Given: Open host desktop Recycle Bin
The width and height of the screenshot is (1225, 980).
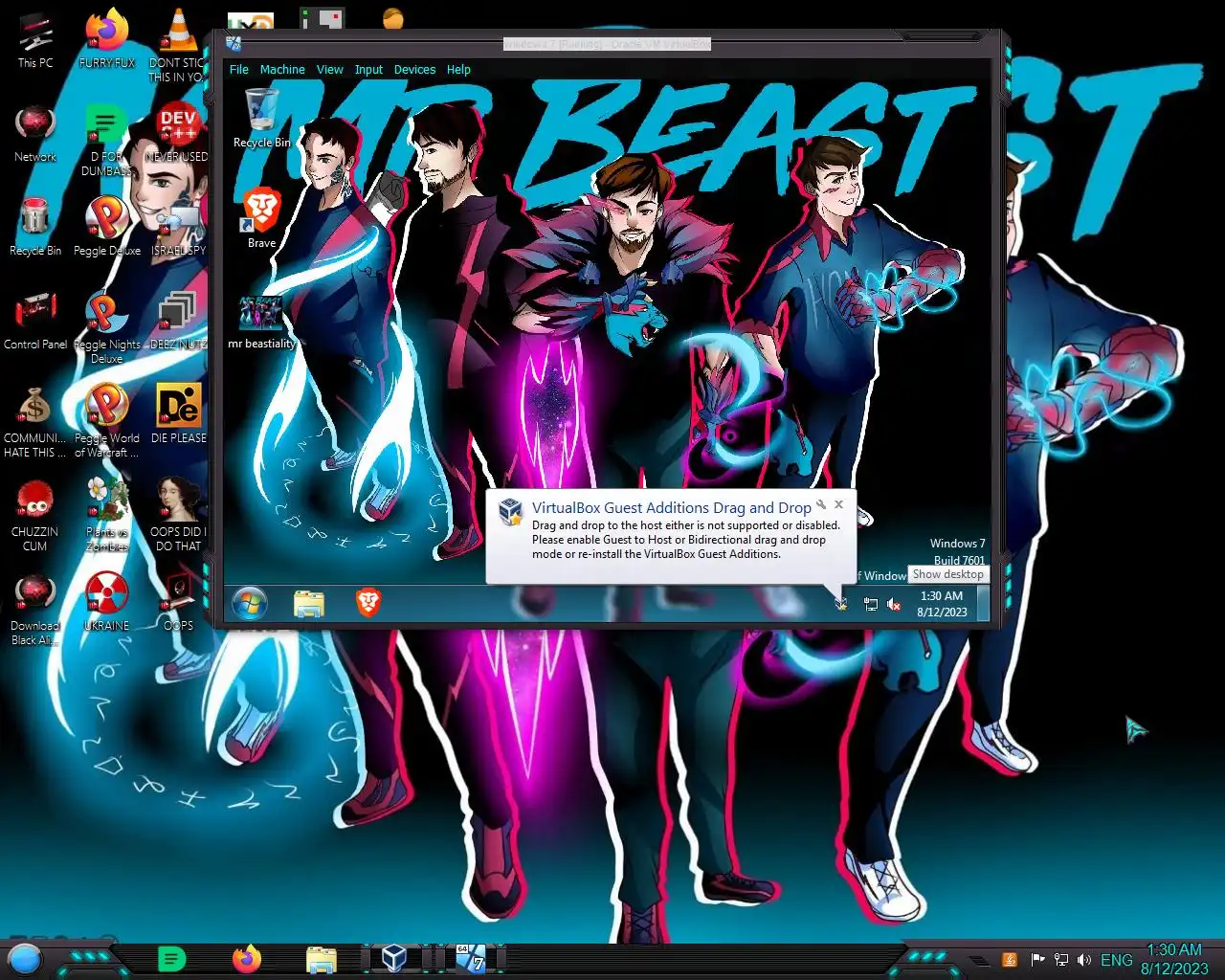Looking at the screenshot, I should pyautogui.click(x=35, y=227).
